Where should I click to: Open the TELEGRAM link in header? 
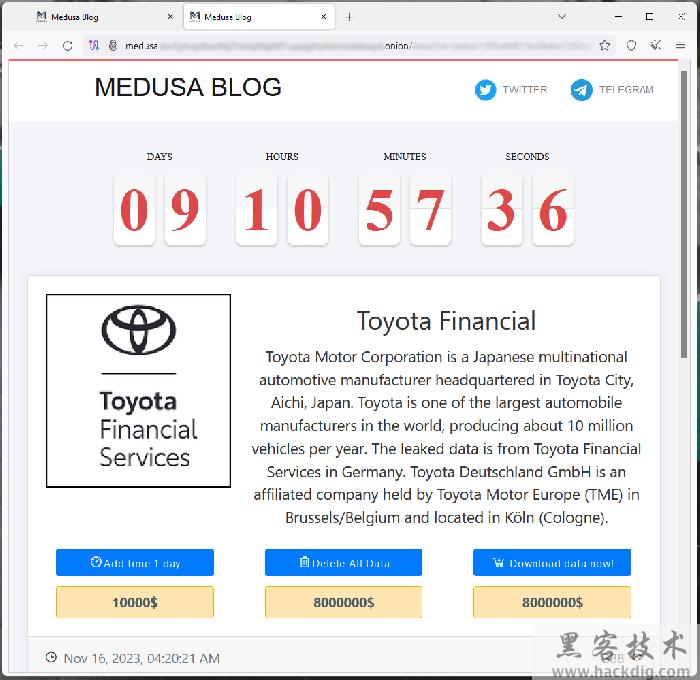click(x=626, y=90)
